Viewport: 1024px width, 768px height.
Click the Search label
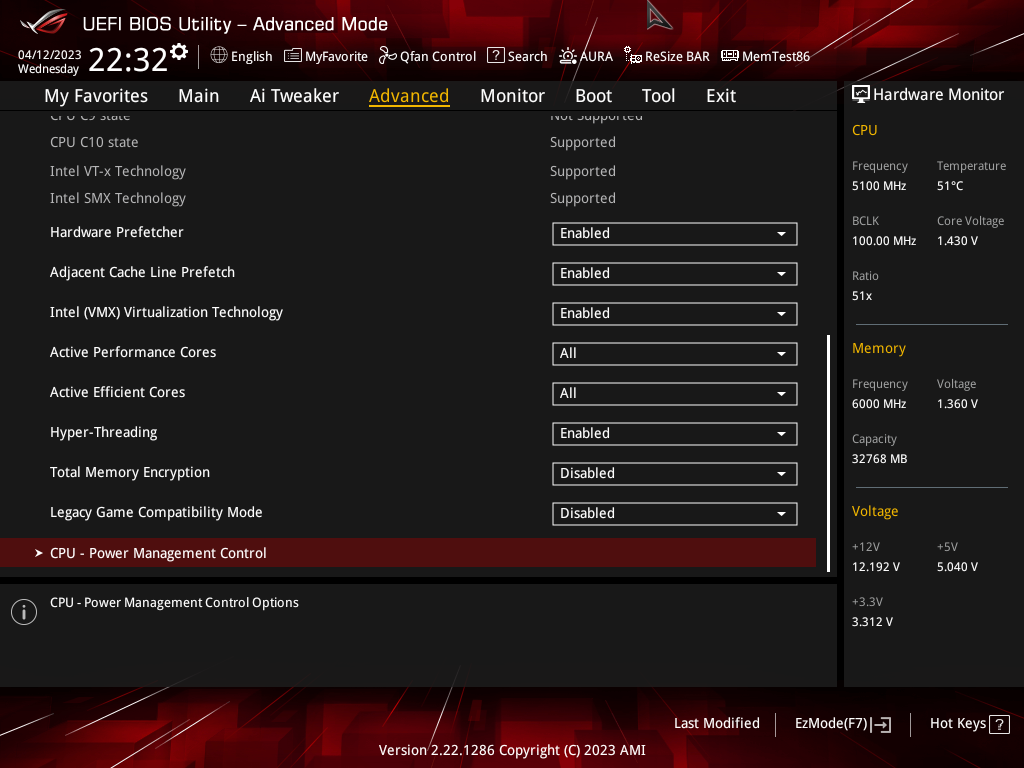(527, 57)
